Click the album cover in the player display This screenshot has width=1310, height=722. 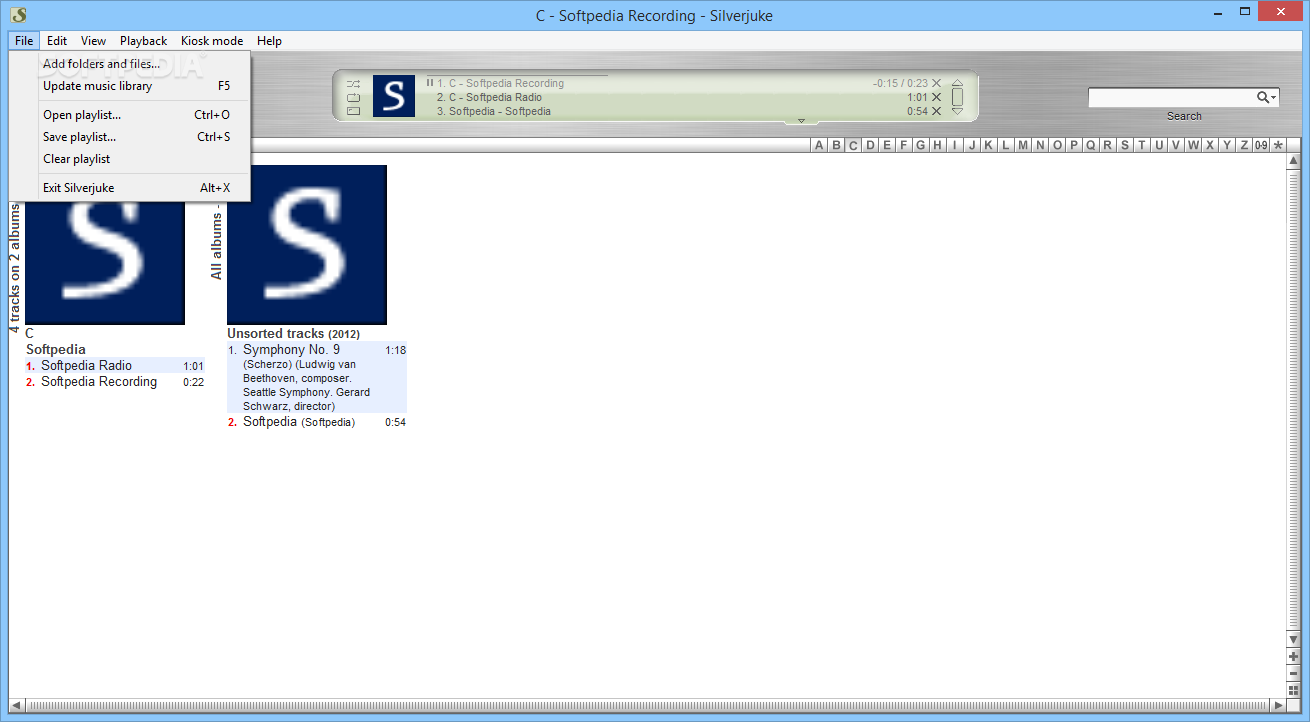[x=394, y=96]
